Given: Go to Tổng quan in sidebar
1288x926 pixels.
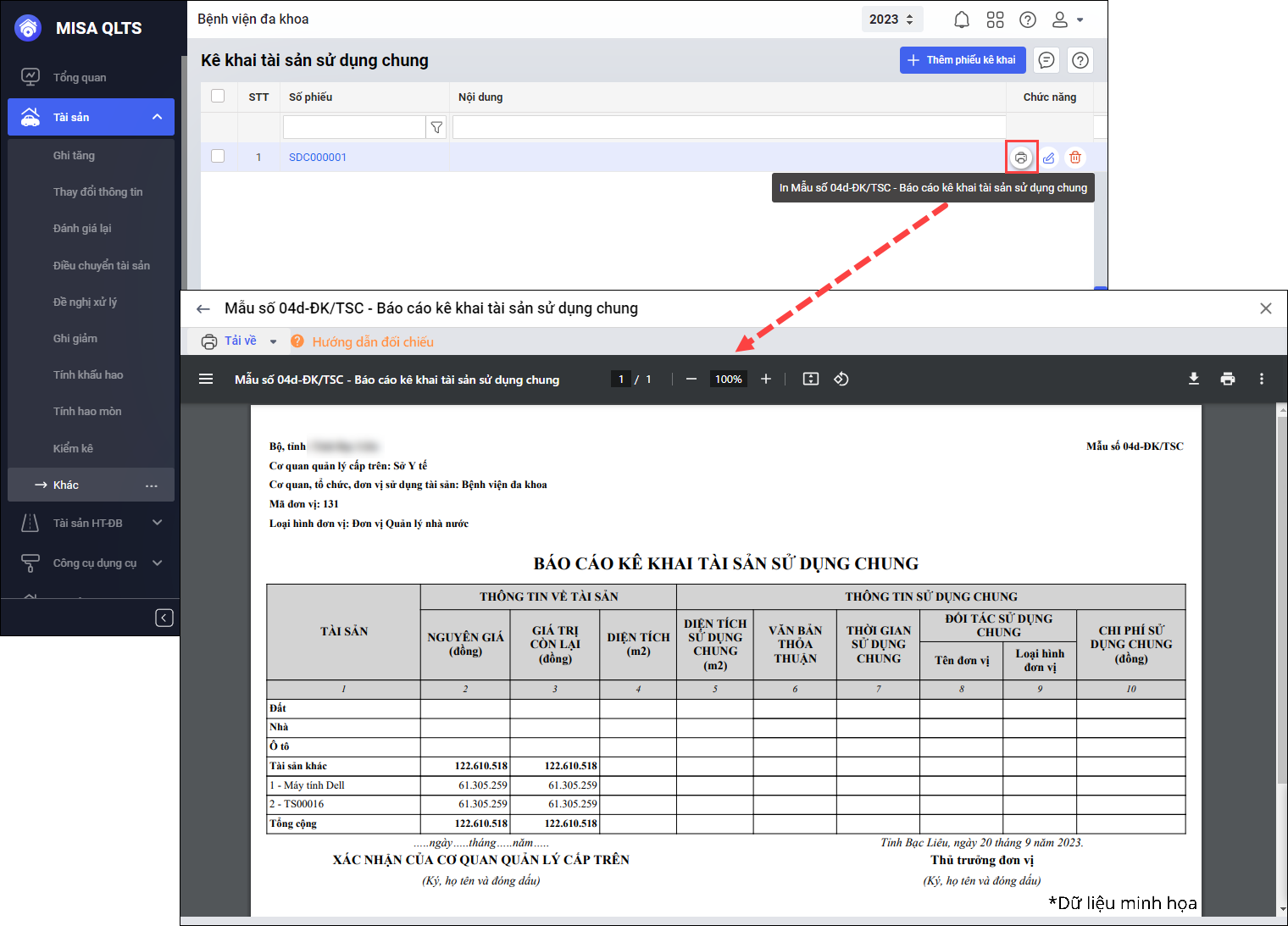Looking at the screenshot, I should tap(80, 77).
